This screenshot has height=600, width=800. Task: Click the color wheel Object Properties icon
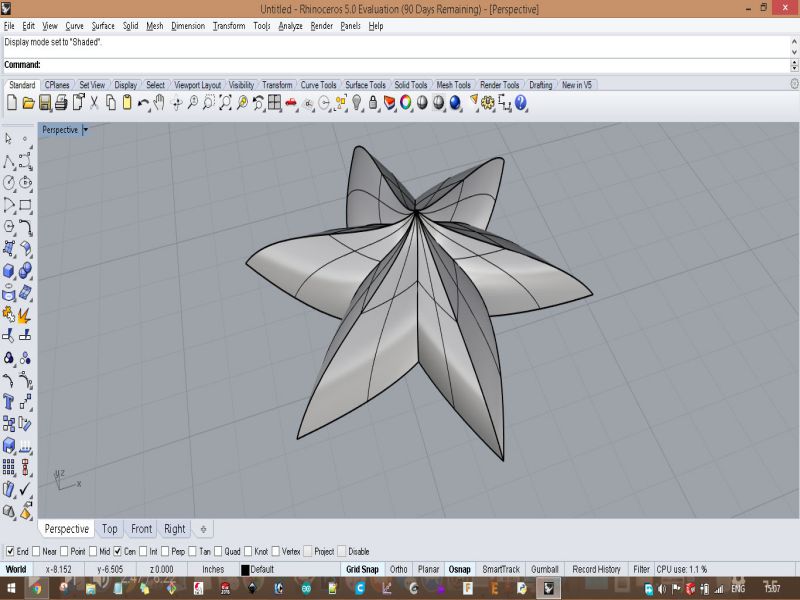tap(406, 103)
